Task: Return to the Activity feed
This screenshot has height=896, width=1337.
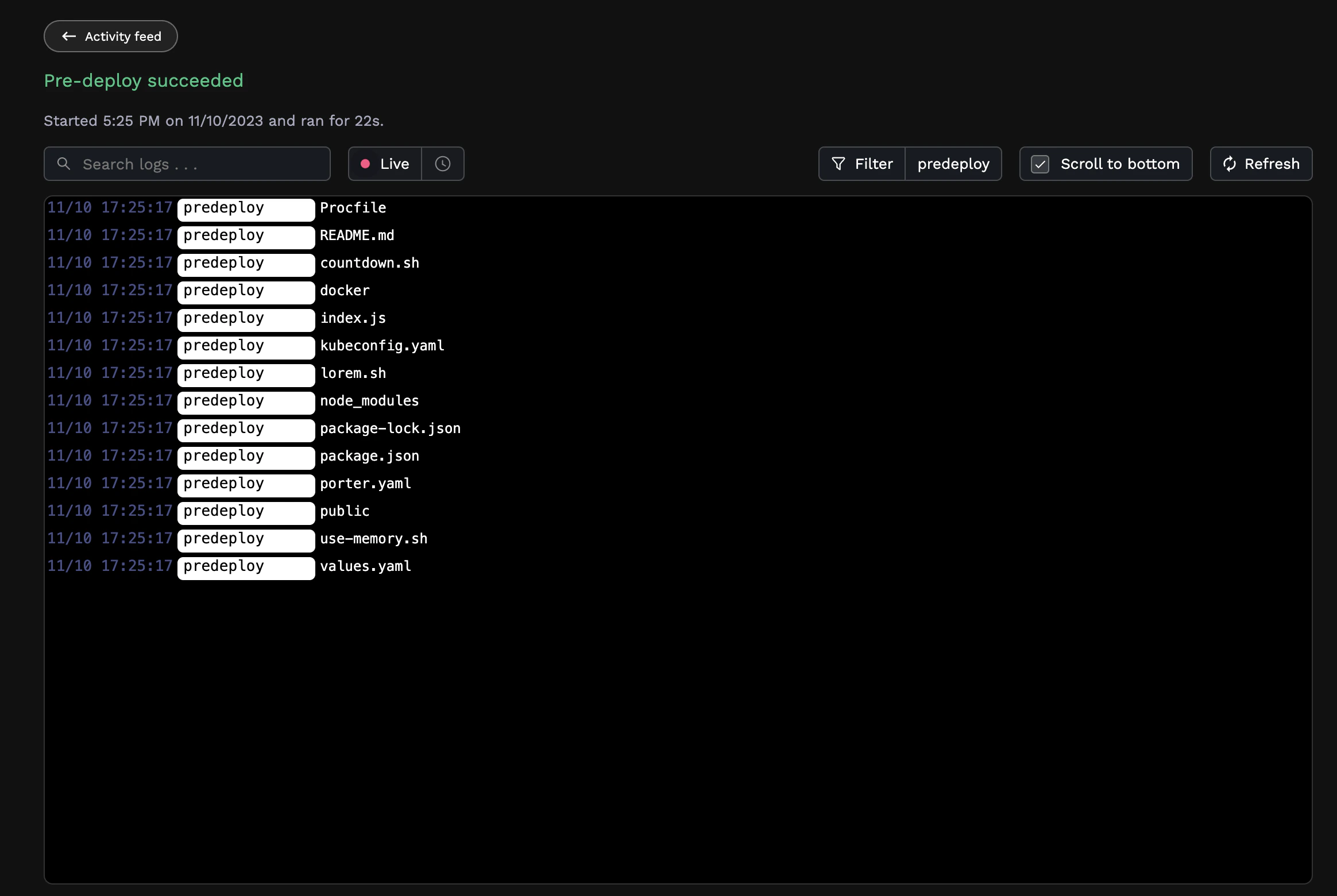Action: tap(110, 36)
